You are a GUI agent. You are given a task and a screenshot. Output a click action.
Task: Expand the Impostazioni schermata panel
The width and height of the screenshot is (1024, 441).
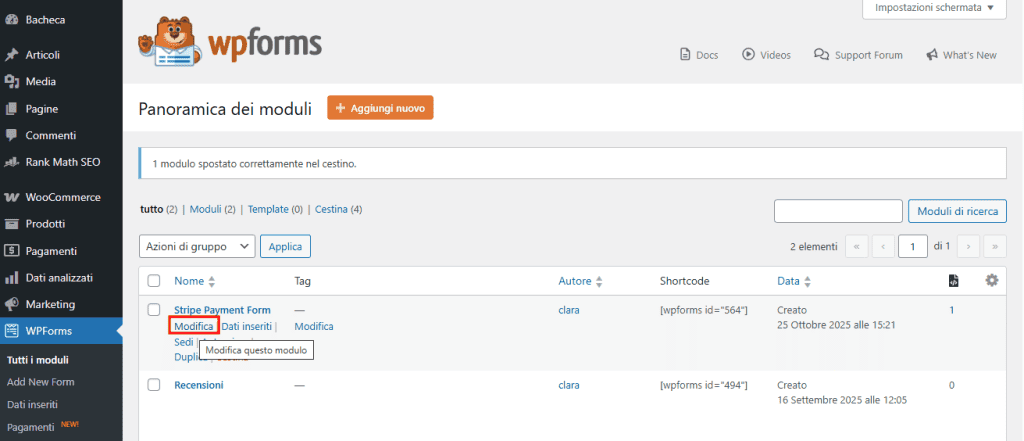click(x=934, y=8)
